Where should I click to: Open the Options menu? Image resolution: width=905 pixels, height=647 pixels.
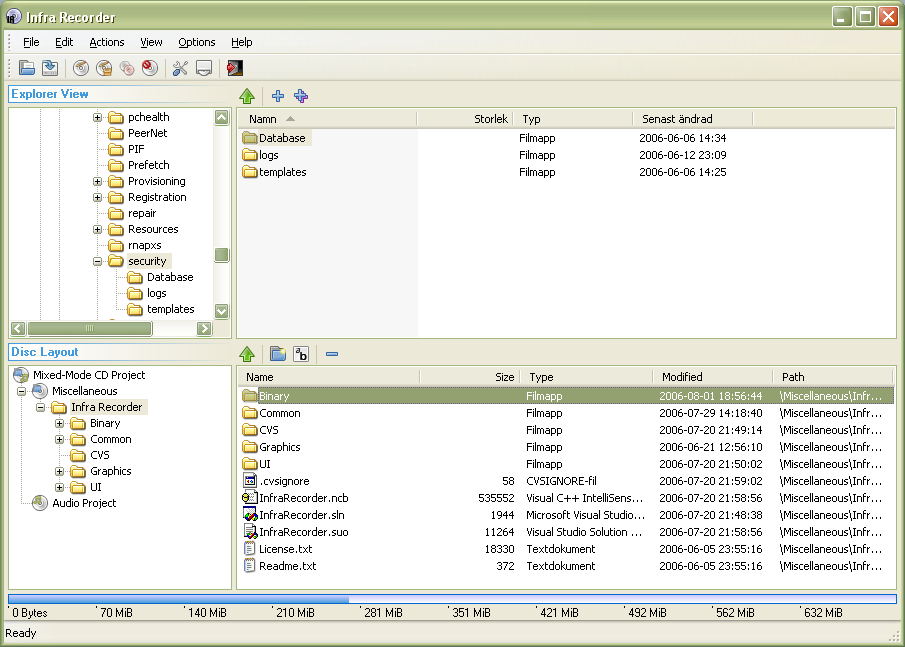coord(196,42)
